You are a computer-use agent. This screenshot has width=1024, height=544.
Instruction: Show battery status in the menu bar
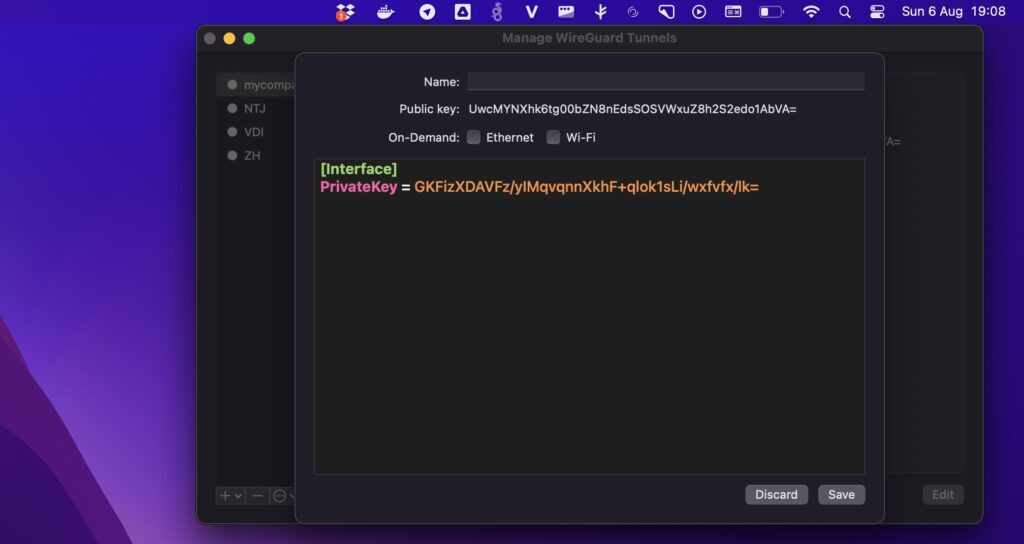point(771,12)
